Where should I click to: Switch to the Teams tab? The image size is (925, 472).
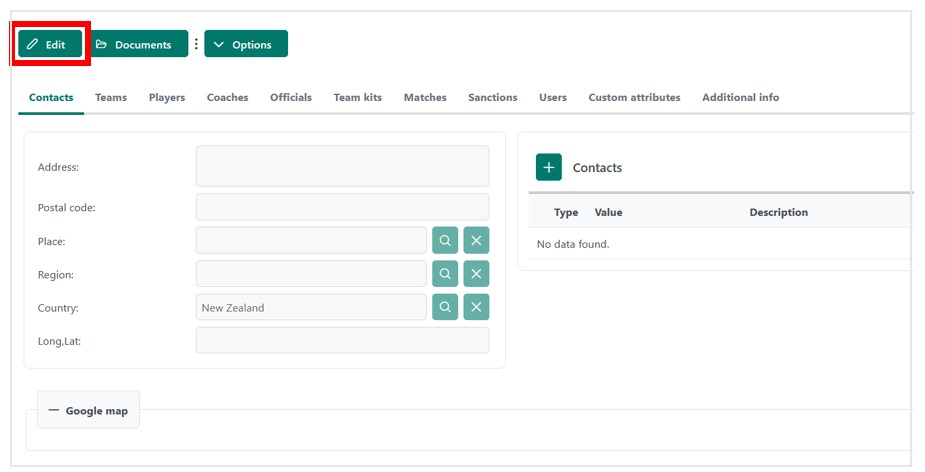(x=111, y=97)
